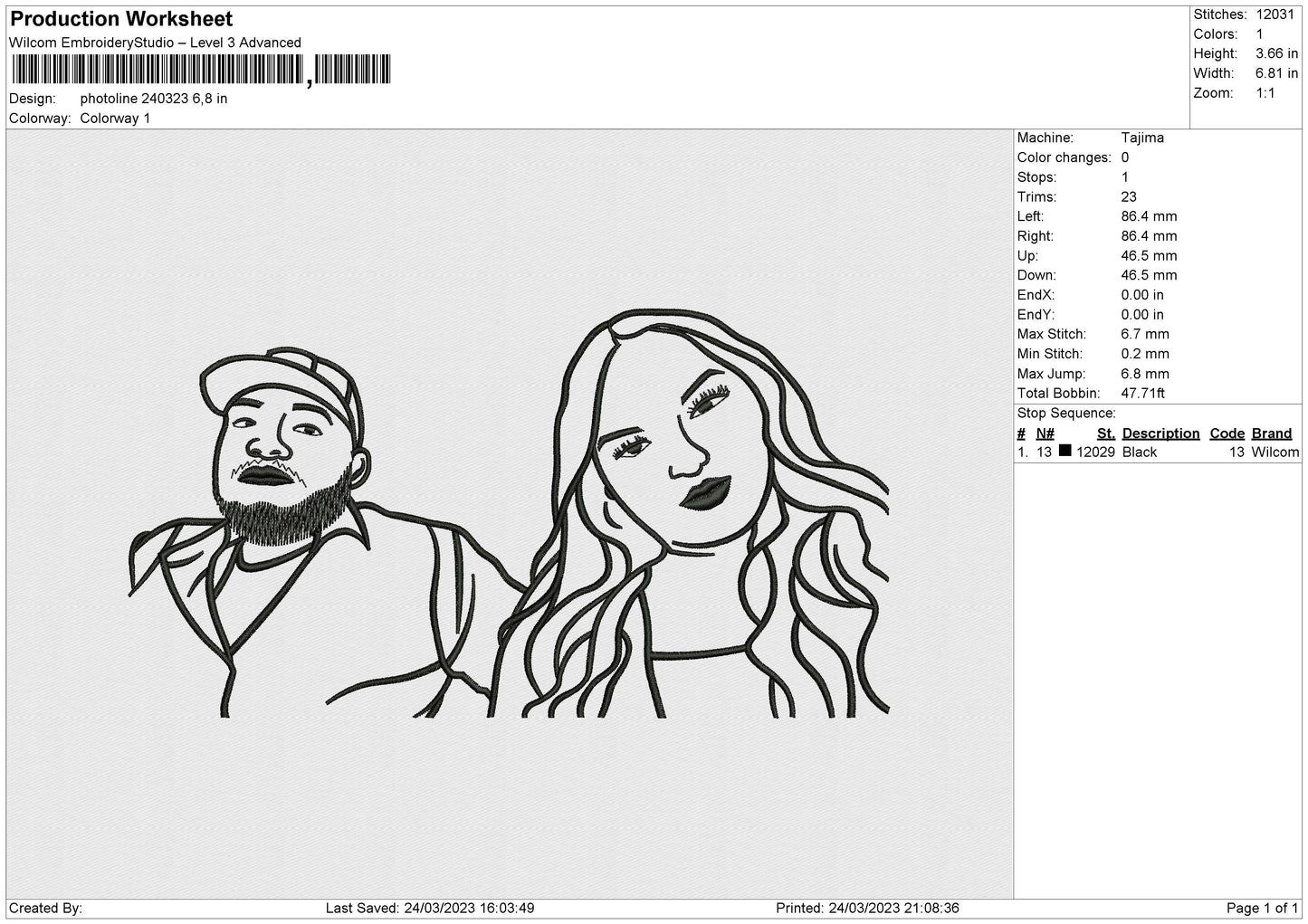Click the Code column header
Image resolution: width=1308 pixels, height=924 pixels.
pos(1227,433)
